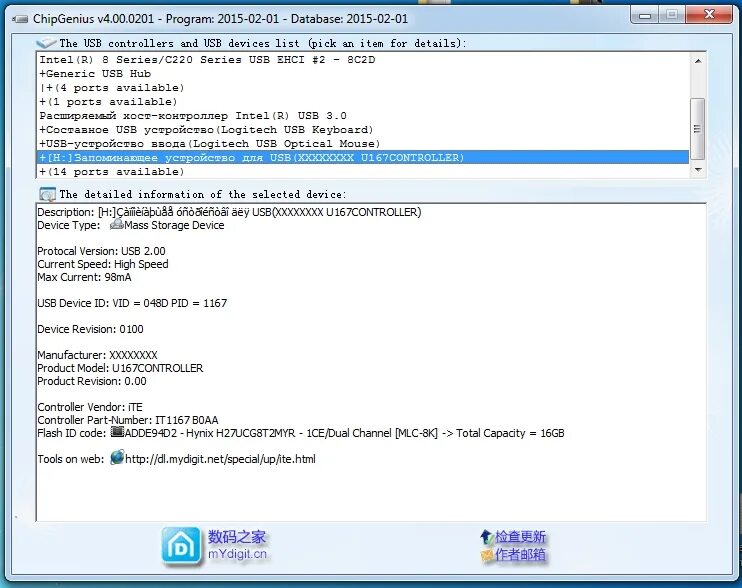Minimize the ChipGenius window
The height and width of the screenshot is (588, 742).
click(645, 15)
